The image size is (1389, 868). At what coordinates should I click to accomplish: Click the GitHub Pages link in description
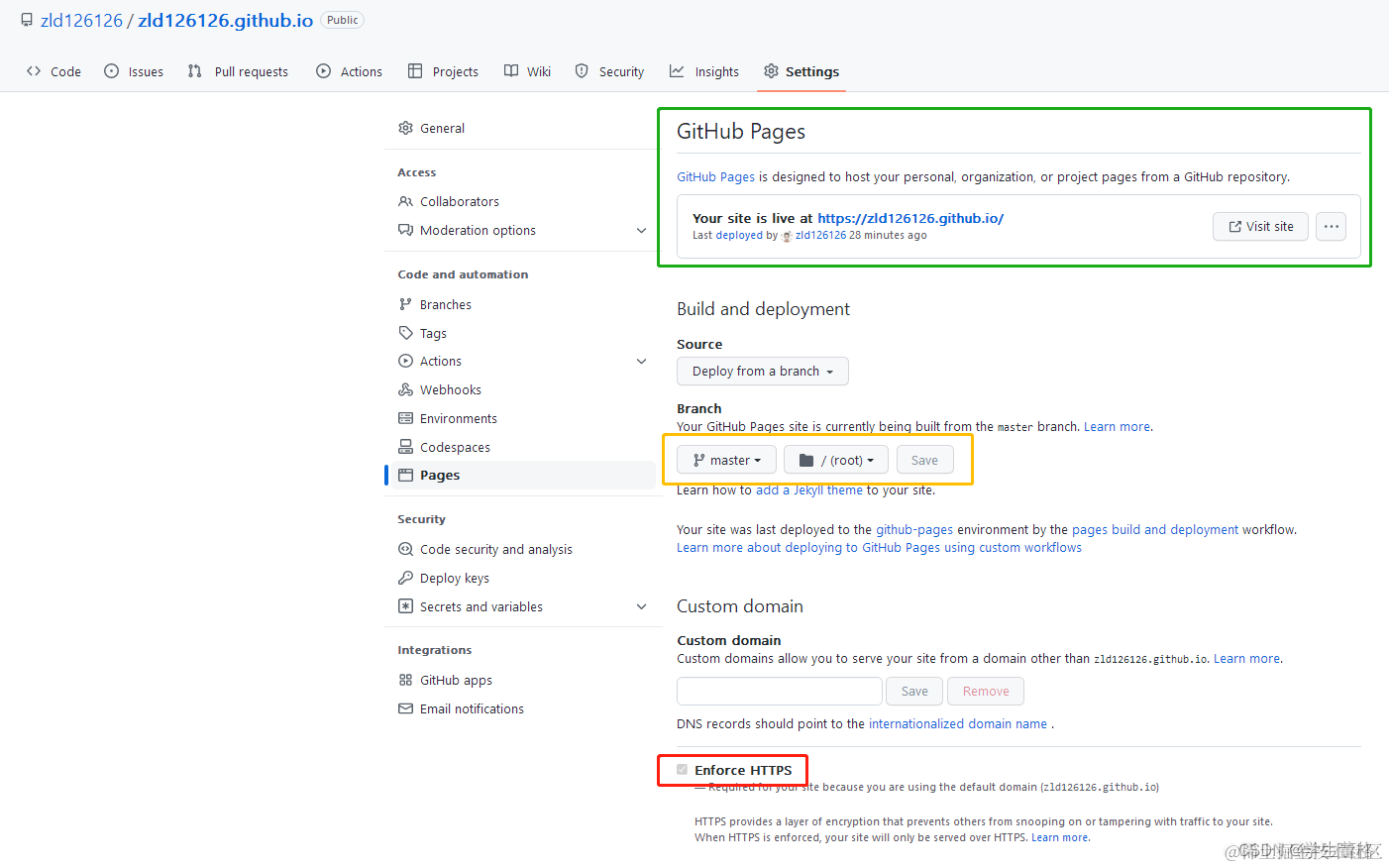coord(715,176)
